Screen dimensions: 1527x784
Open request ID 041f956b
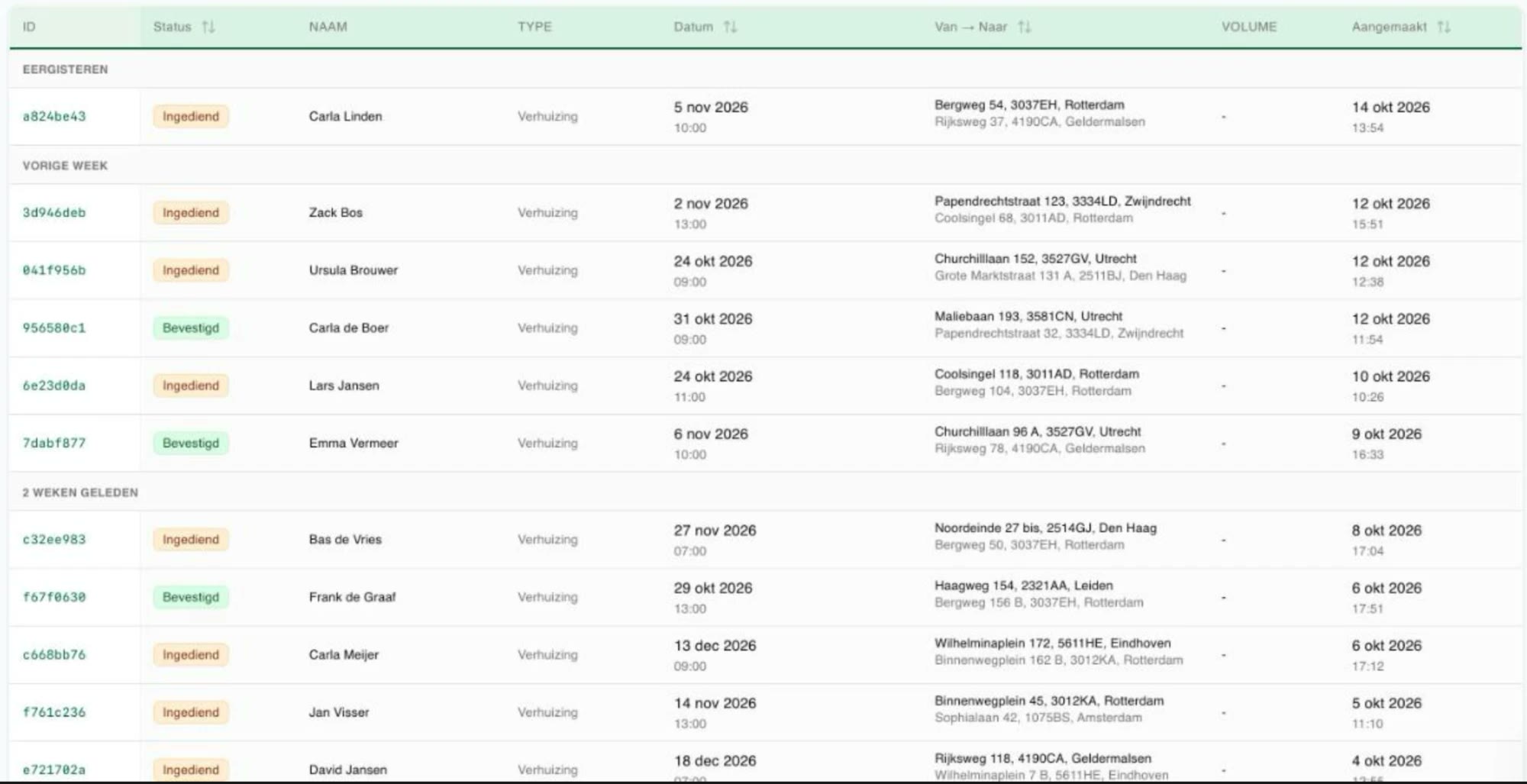pyautogui.click(x=54, y=270)
